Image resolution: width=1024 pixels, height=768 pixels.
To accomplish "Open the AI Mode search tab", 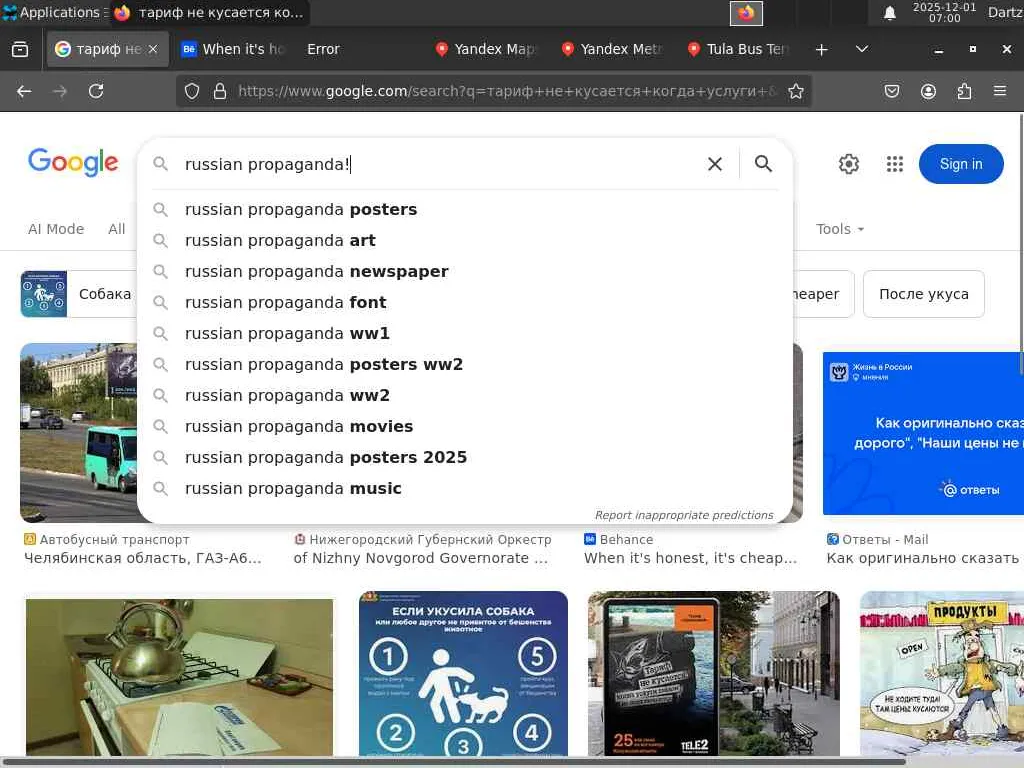I will pyautogui.click(x=56, y=229).
